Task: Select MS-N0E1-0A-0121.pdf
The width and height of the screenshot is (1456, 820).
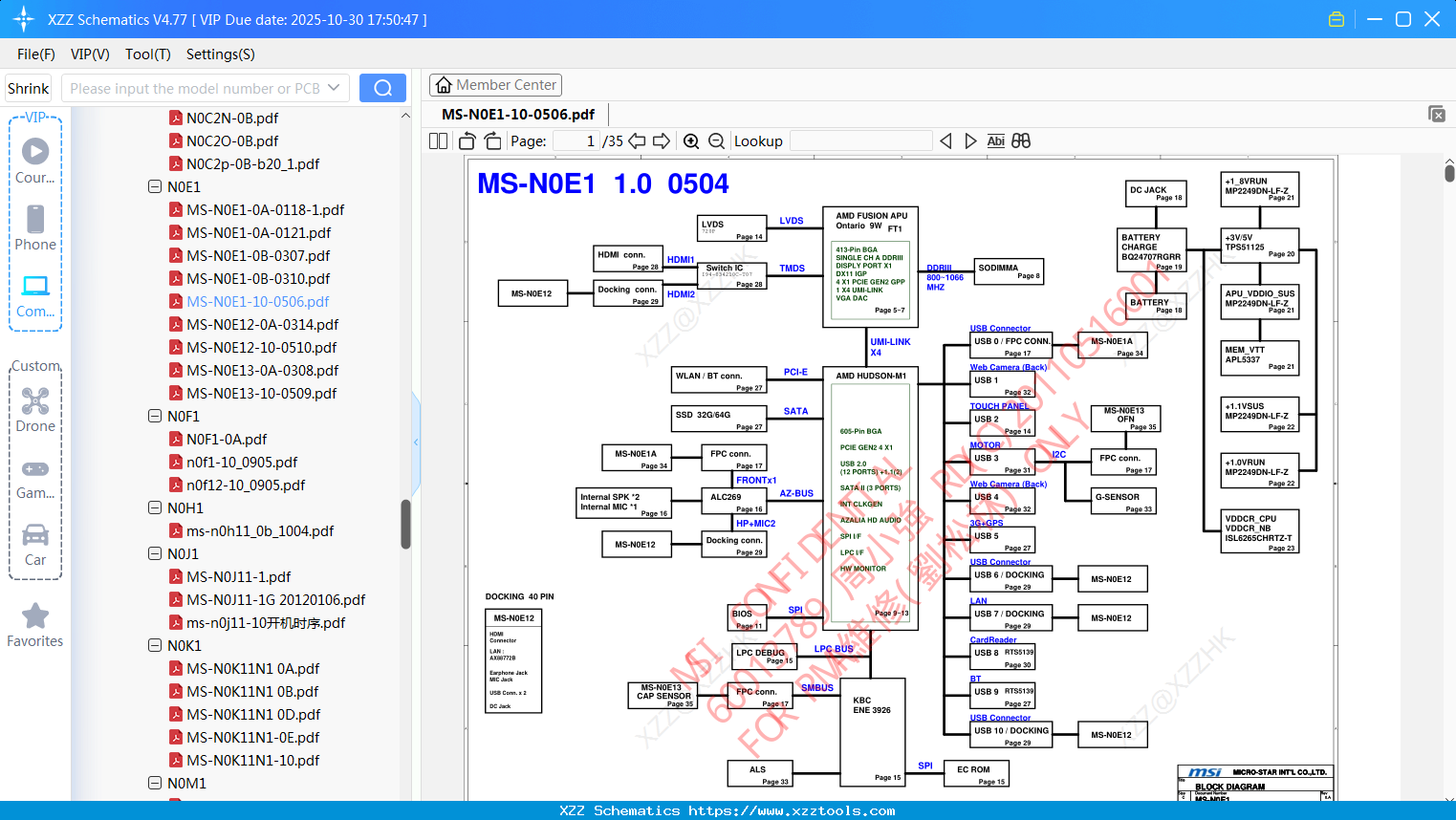Action: tap(258, 232)
